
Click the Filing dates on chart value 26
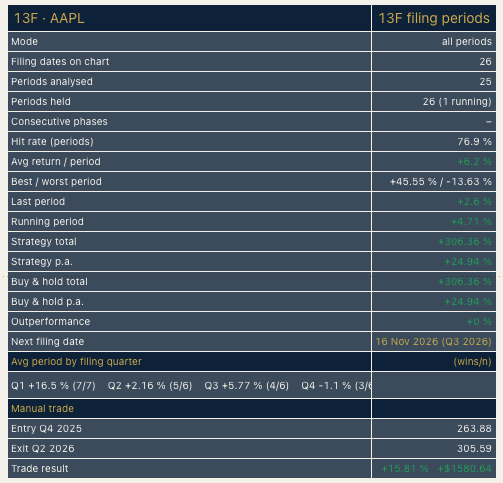coord(485,62)
